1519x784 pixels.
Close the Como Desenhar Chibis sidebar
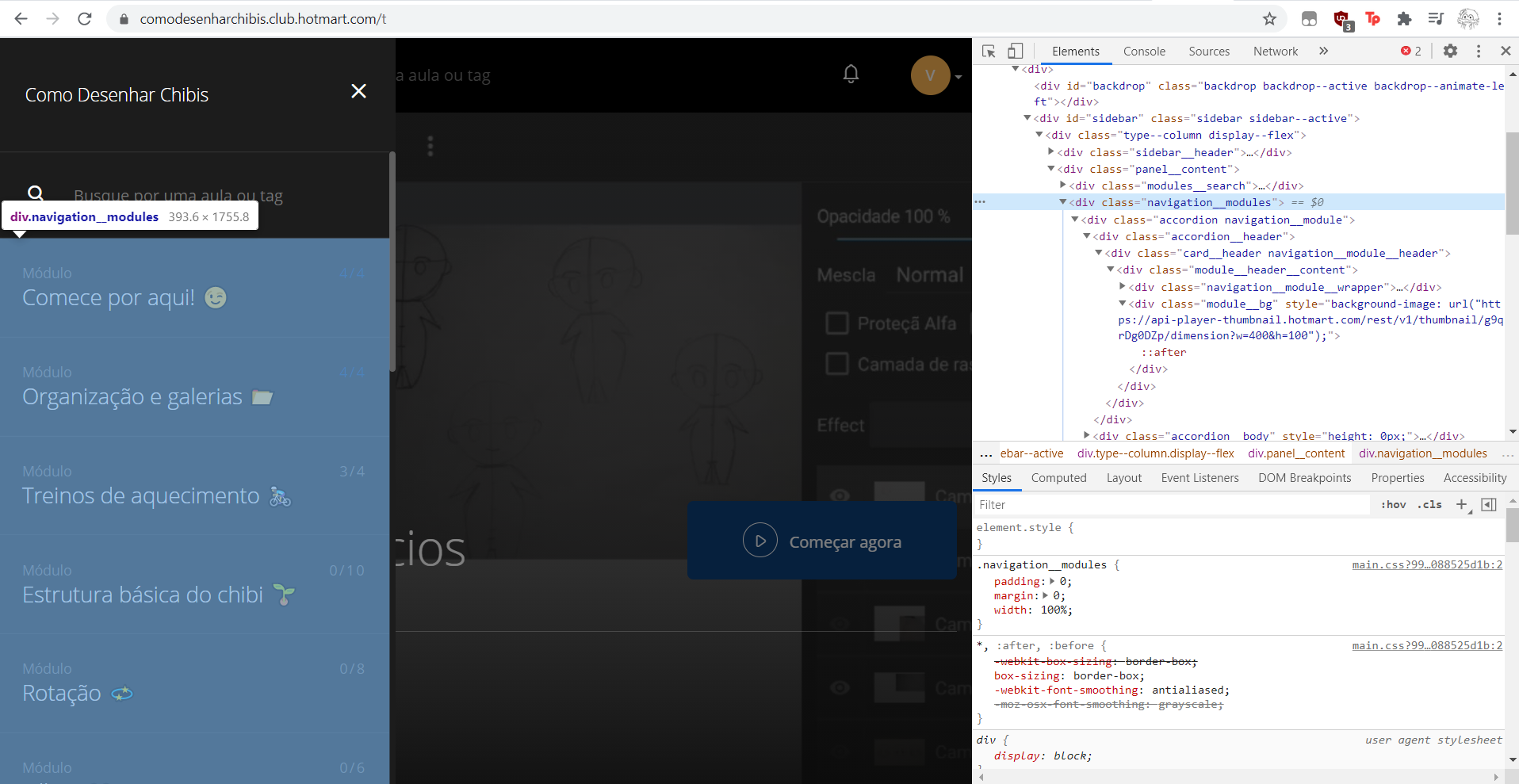pos(358,91)
